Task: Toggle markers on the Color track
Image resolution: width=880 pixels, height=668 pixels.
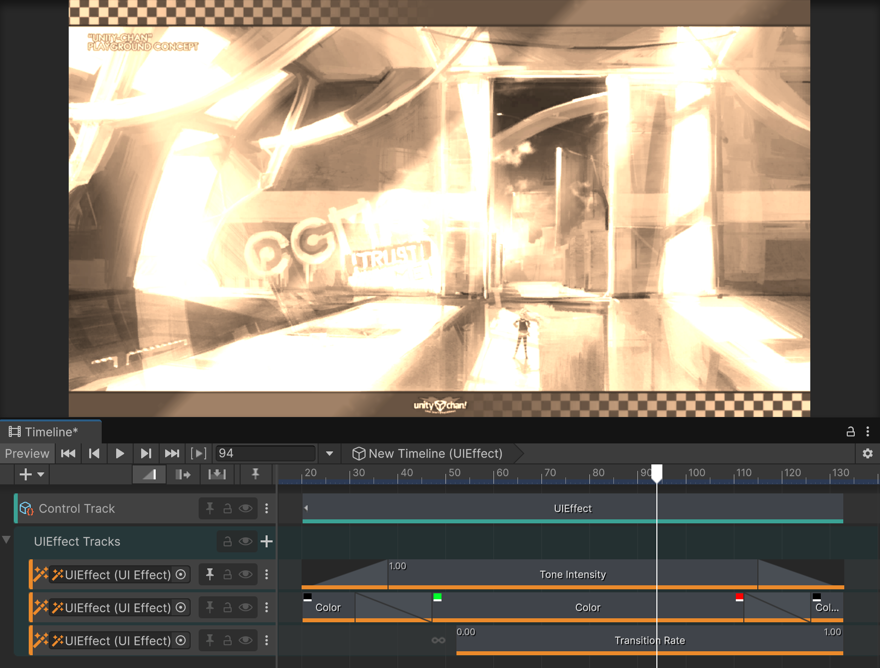Action: pos(209,607)
